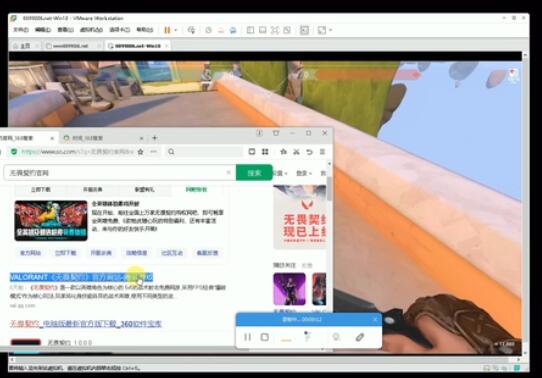
Task: Click the green 搜索 search button
Action: pos(254,173)
